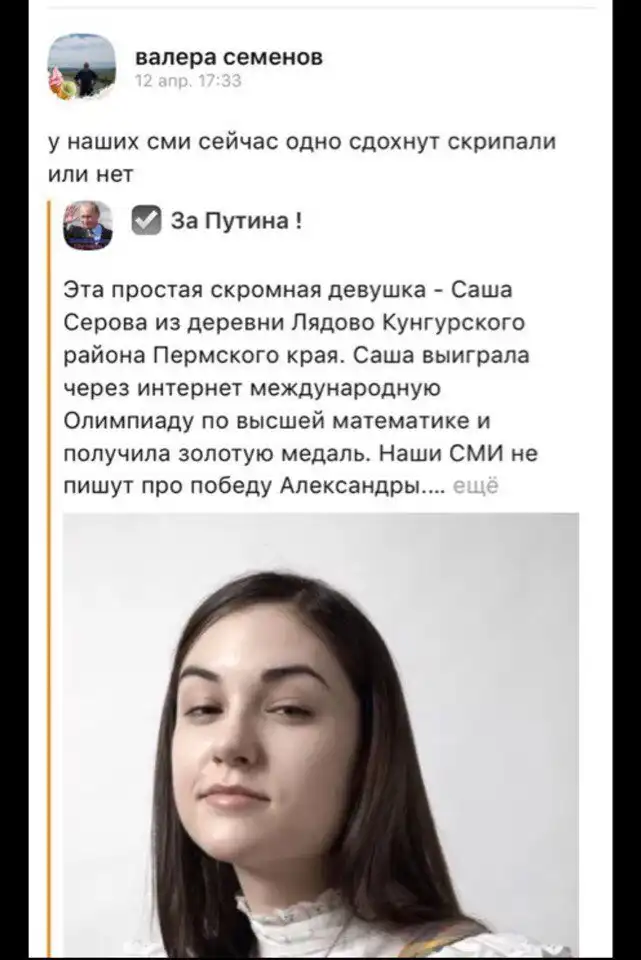Click the second comment line "или нет"

(91, 174)
